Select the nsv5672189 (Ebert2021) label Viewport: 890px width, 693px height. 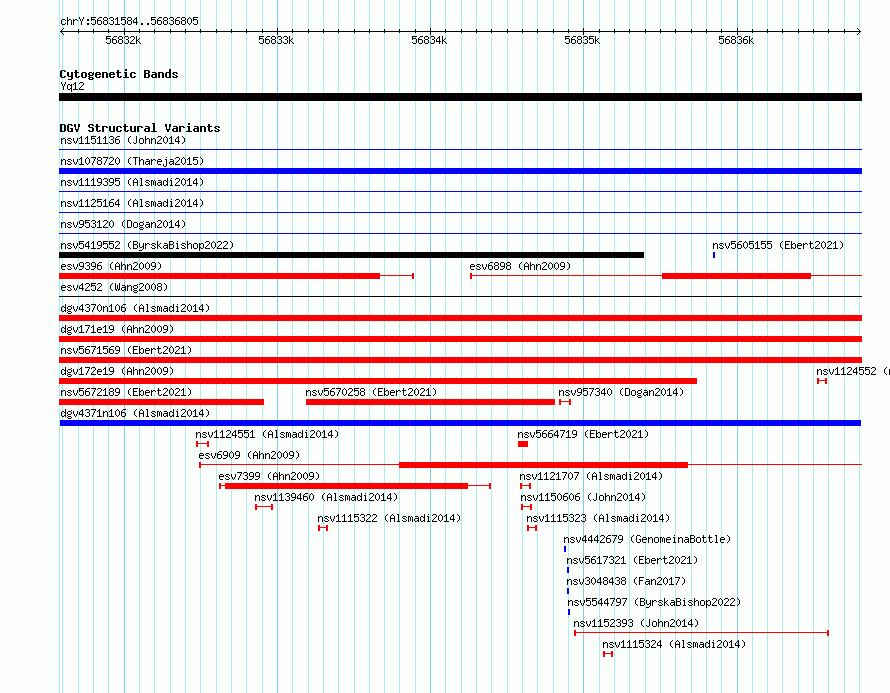[126, 392]
